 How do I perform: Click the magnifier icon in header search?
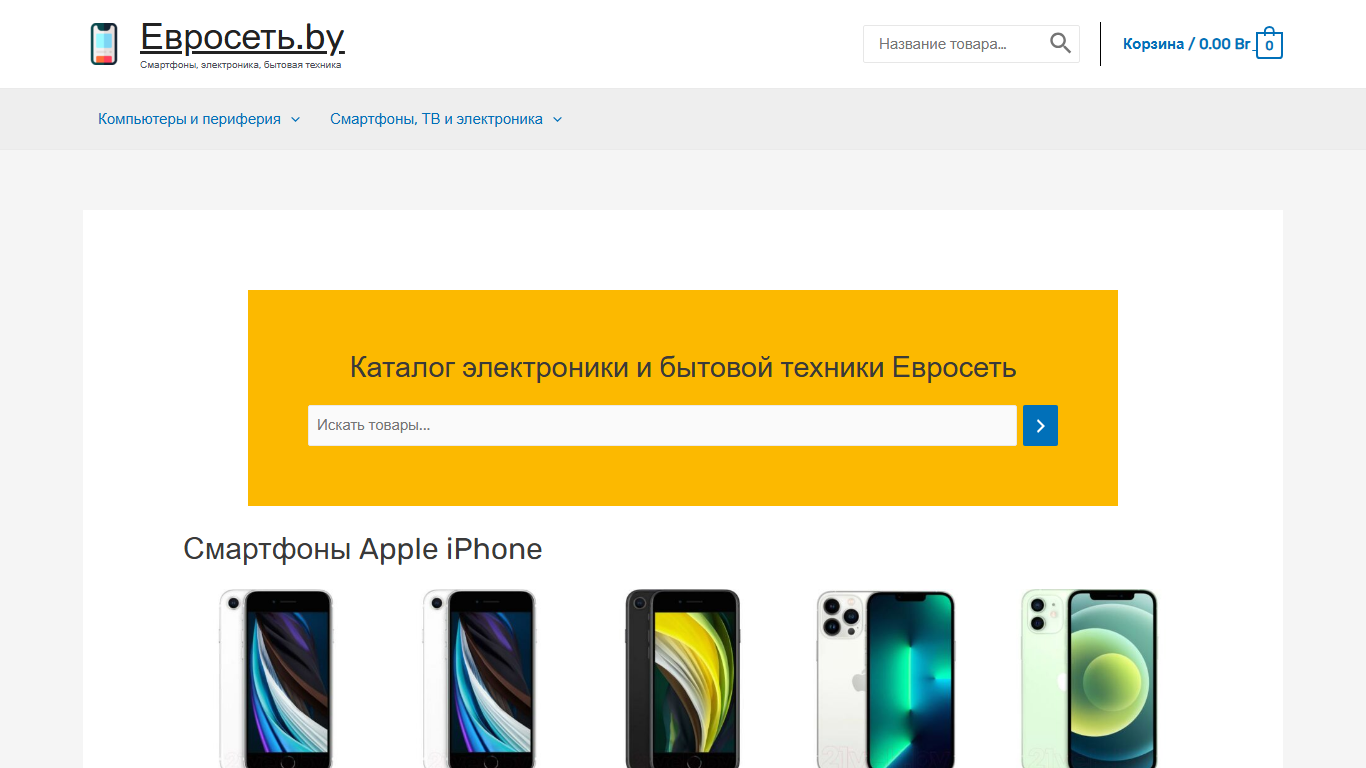tap(1060, 43)
